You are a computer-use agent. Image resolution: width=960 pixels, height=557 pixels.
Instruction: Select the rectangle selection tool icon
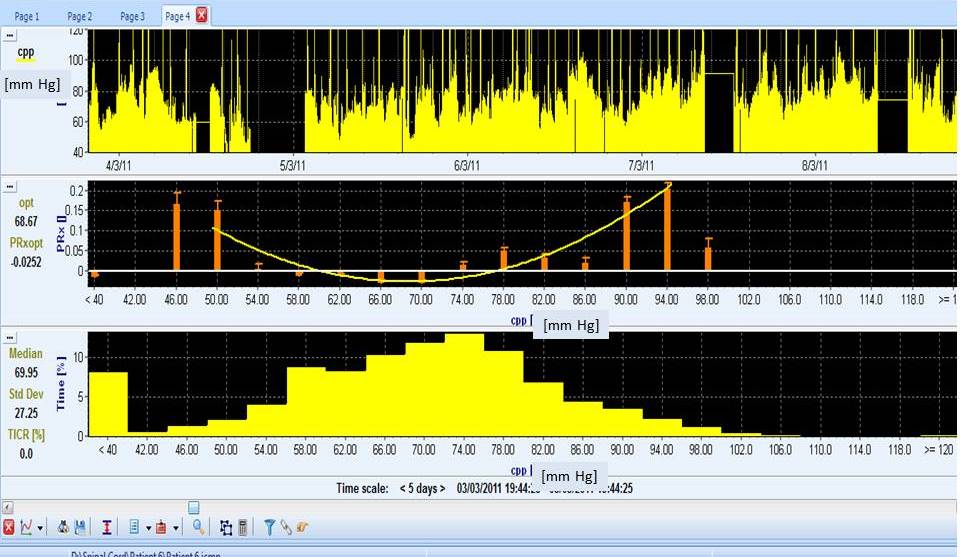tap(226, 527)
